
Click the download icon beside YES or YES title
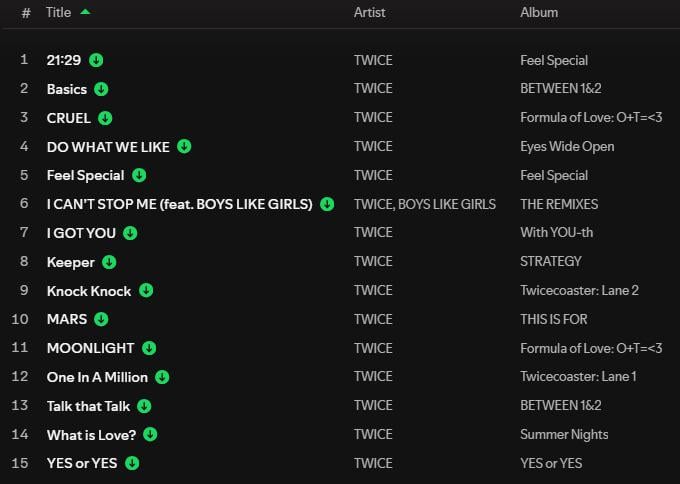point(132,463)
